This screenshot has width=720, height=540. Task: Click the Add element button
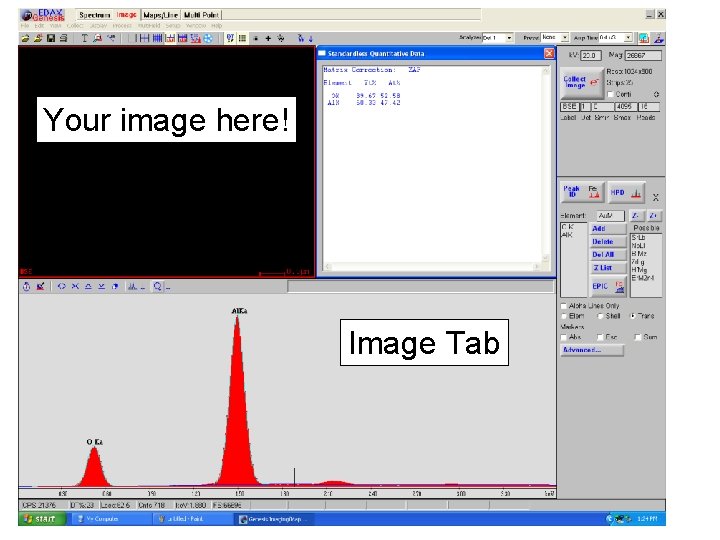coord(608,229)
